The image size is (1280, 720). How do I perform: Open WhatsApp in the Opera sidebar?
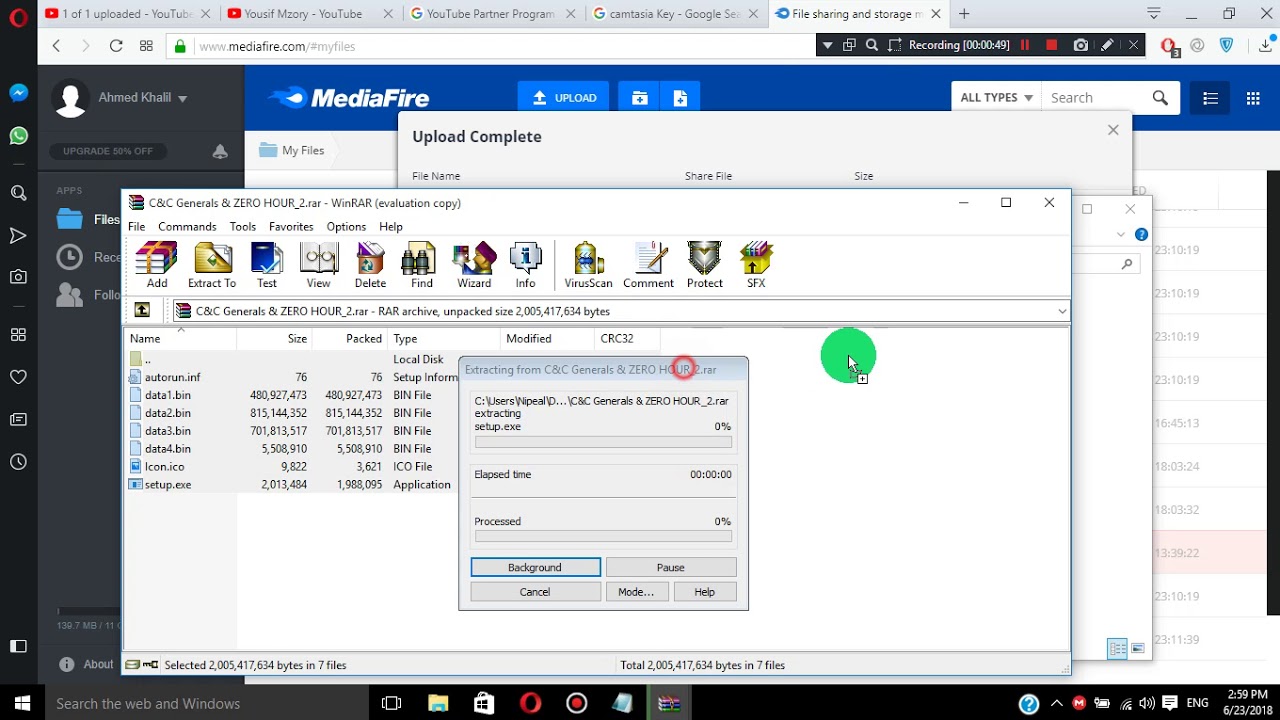click(18, 136)
